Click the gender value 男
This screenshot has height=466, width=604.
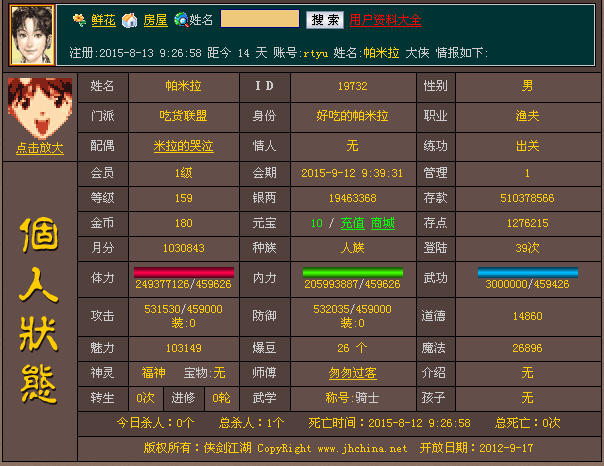pyautogui.click(x=527, y=86)
